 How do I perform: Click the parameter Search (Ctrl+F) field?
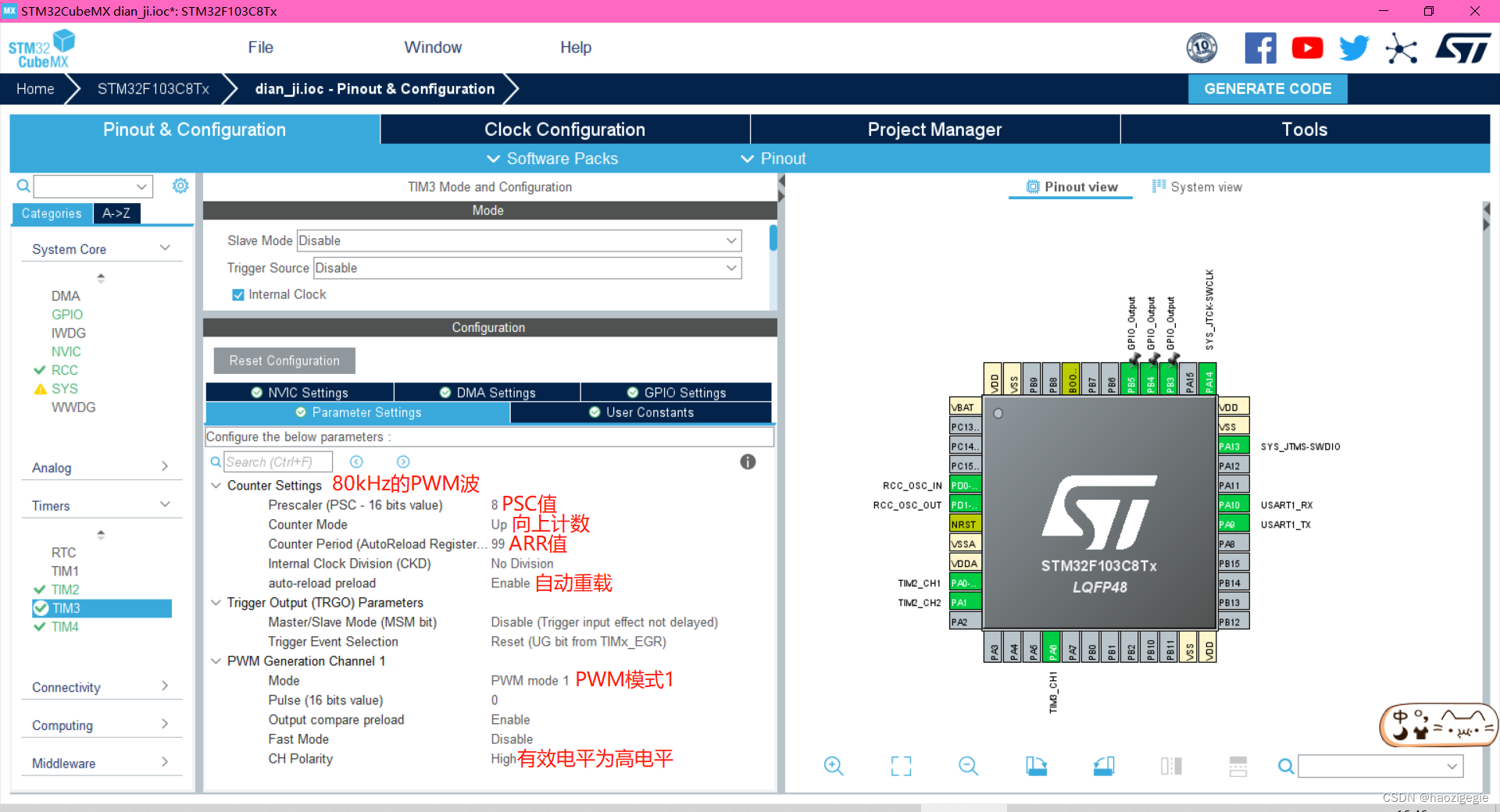tap(278, 462)
